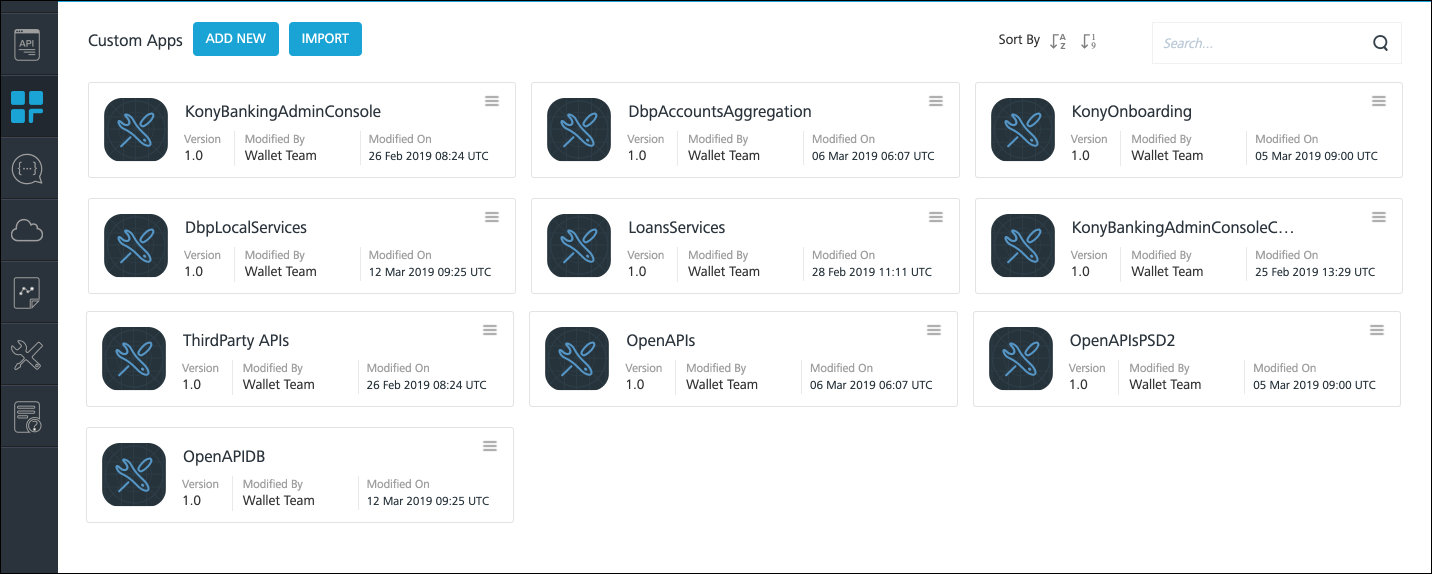1432x574 pixels.
Task: Open DbpLocalServices card hamburger menu
Action: [x=492, y=217]
